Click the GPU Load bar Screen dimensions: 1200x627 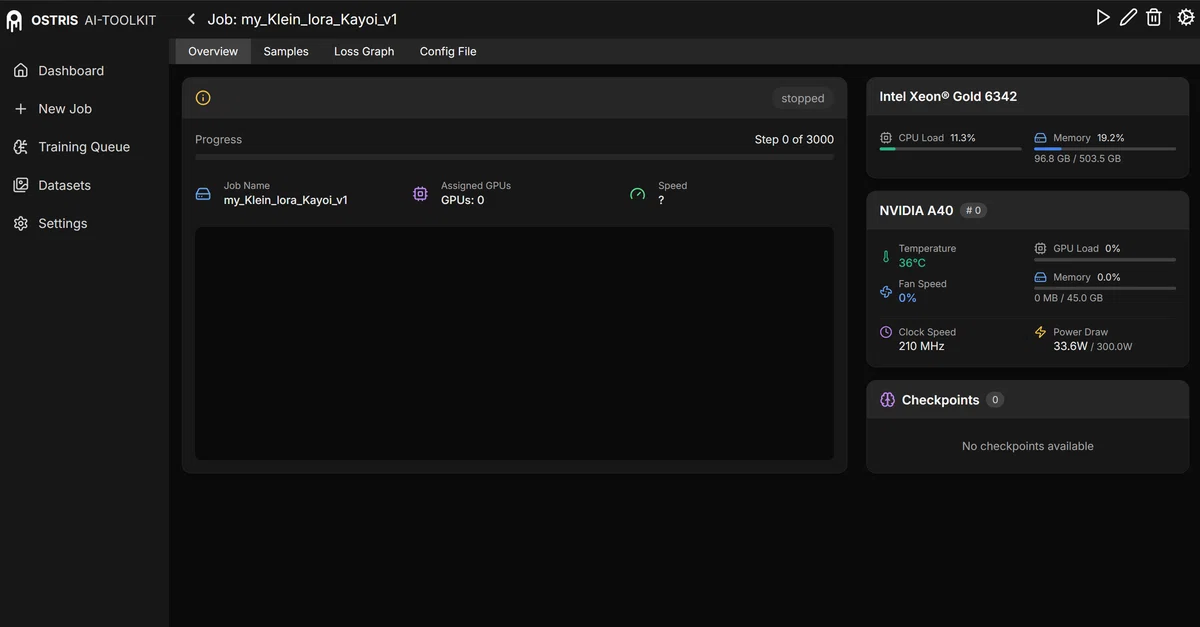click(x=1105, y=260)
